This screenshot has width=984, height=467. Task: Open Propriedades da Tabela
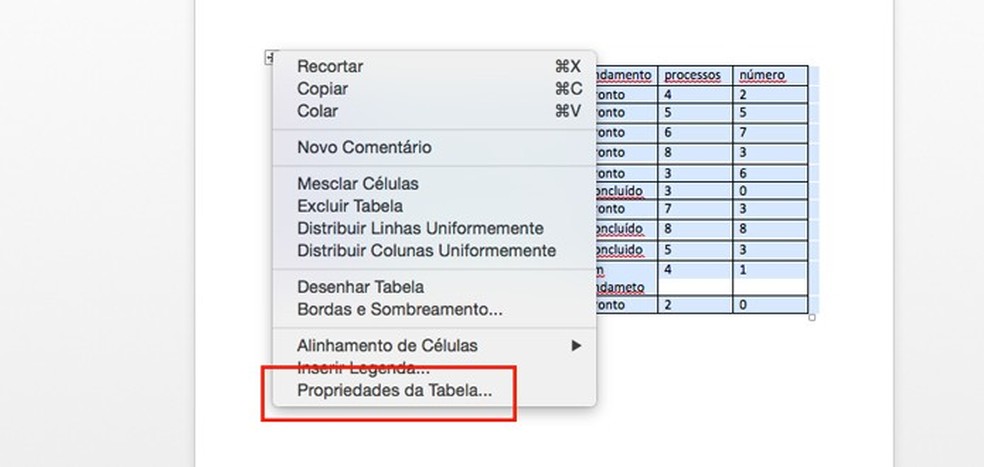(394, 391)
